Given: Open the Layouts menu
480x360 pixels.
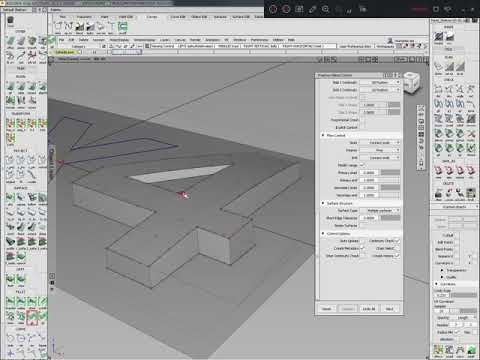Looking at the screenshot, I should tap(98, 40).
